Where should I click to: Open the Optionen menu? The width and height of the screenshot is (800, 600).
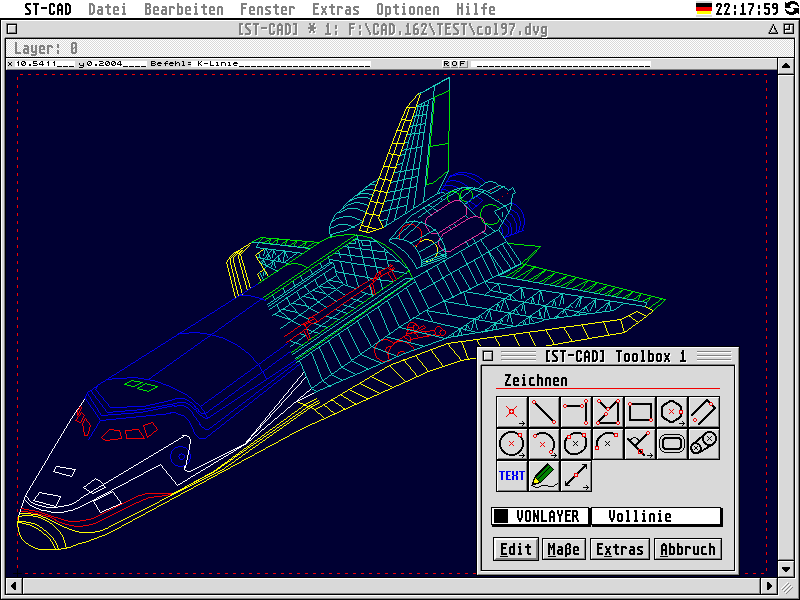tap(407, 9)
